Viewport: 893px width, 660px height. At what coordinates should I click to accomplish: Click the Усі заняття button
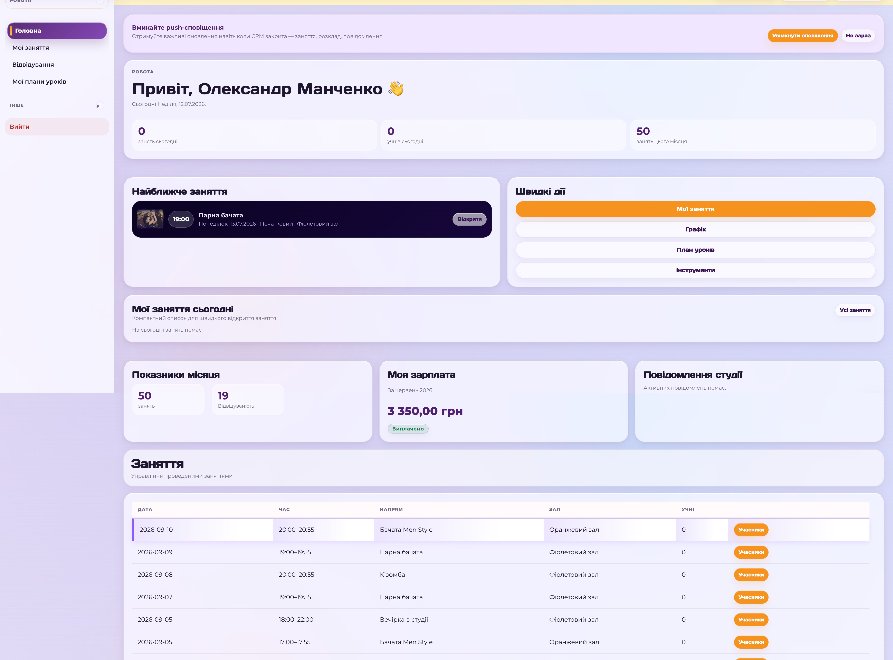point(855,310)
